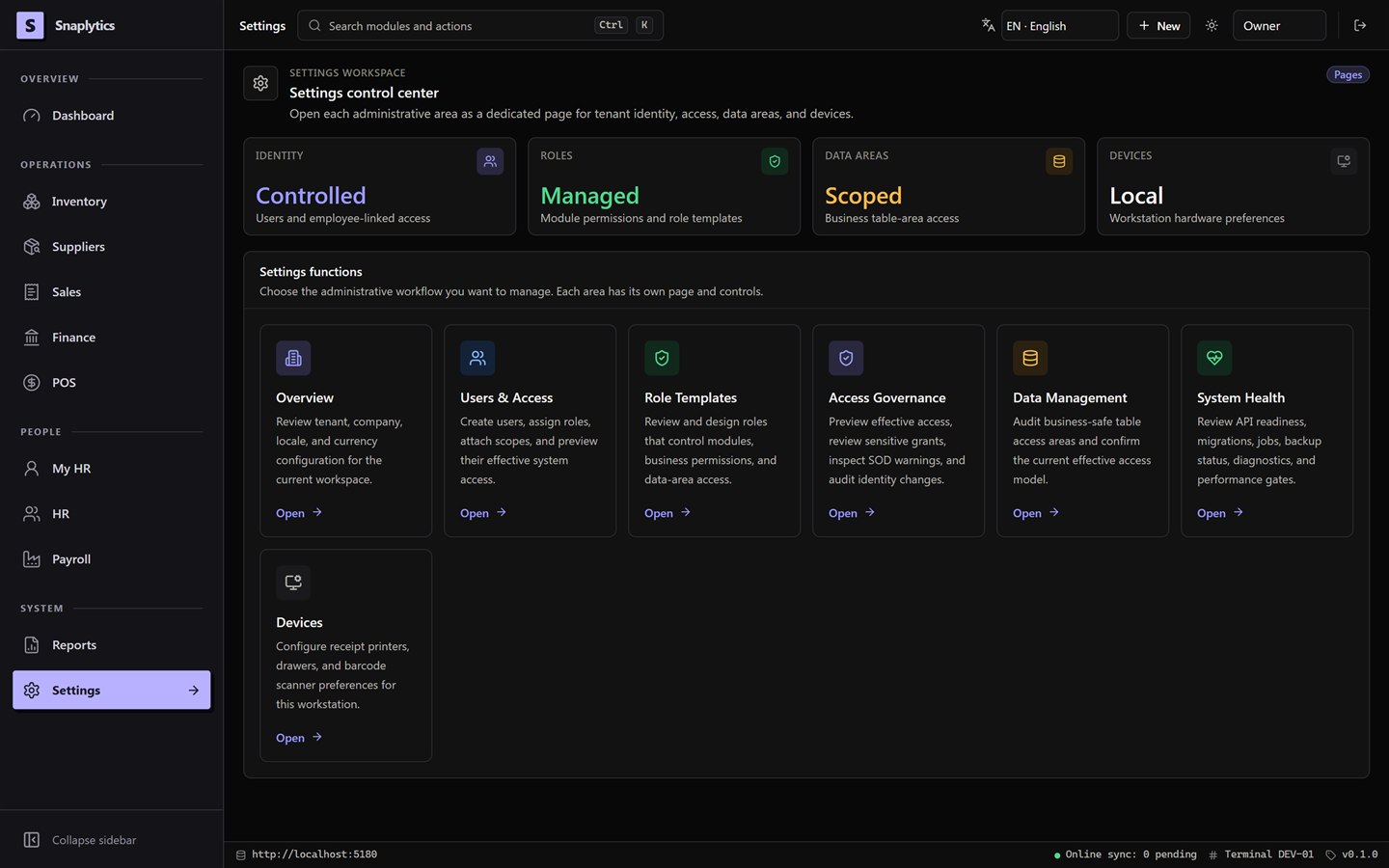Click the Users & Access people icon

pos(477,358)
